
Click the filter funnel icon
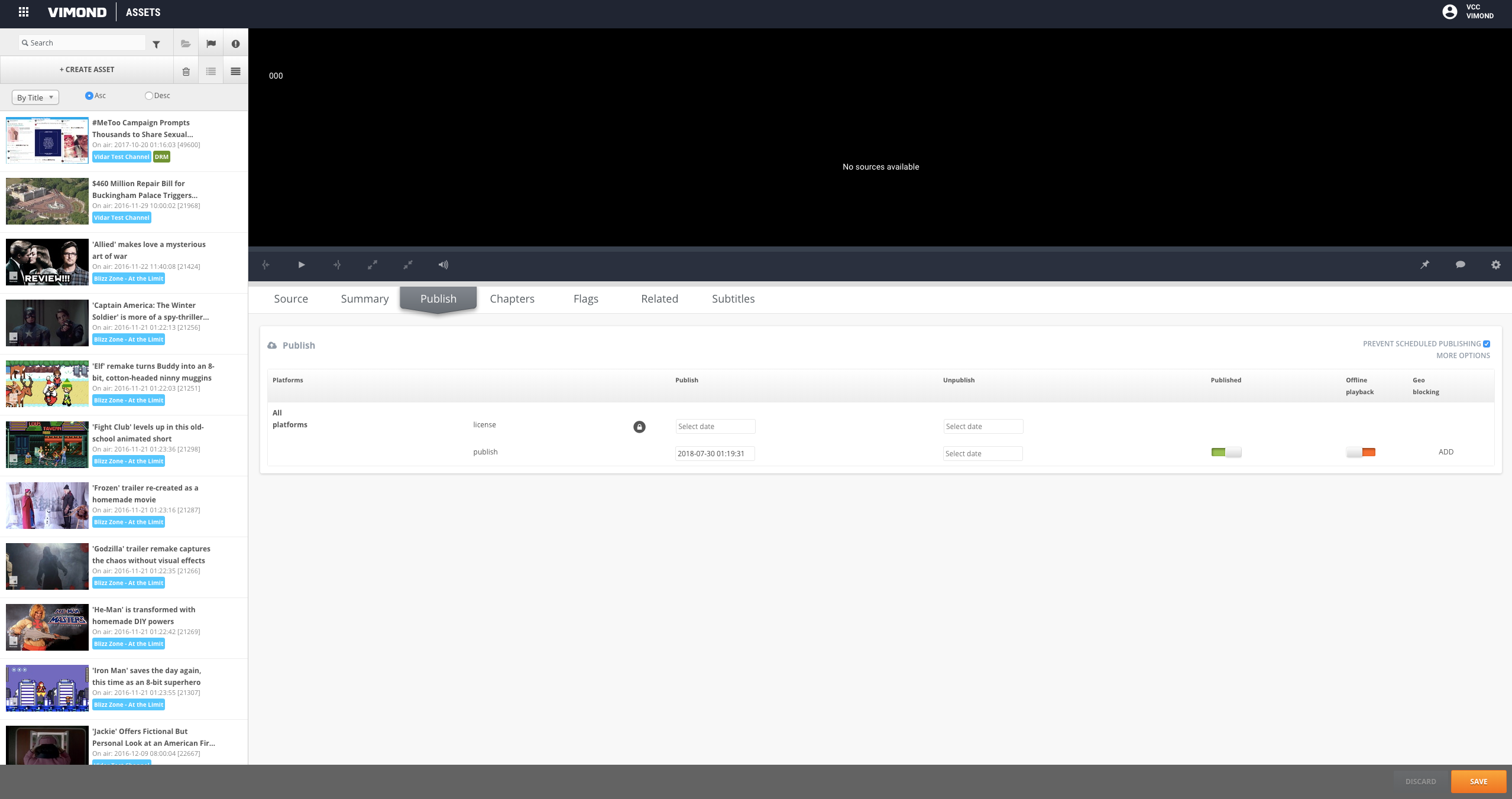point(156,44)
